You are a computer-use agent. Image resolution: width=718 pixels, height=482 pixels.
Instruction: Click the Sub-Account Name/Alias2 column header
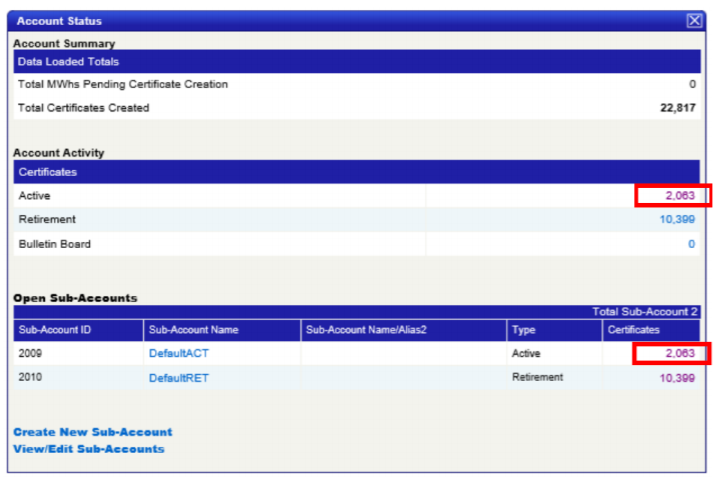point(403,330)
